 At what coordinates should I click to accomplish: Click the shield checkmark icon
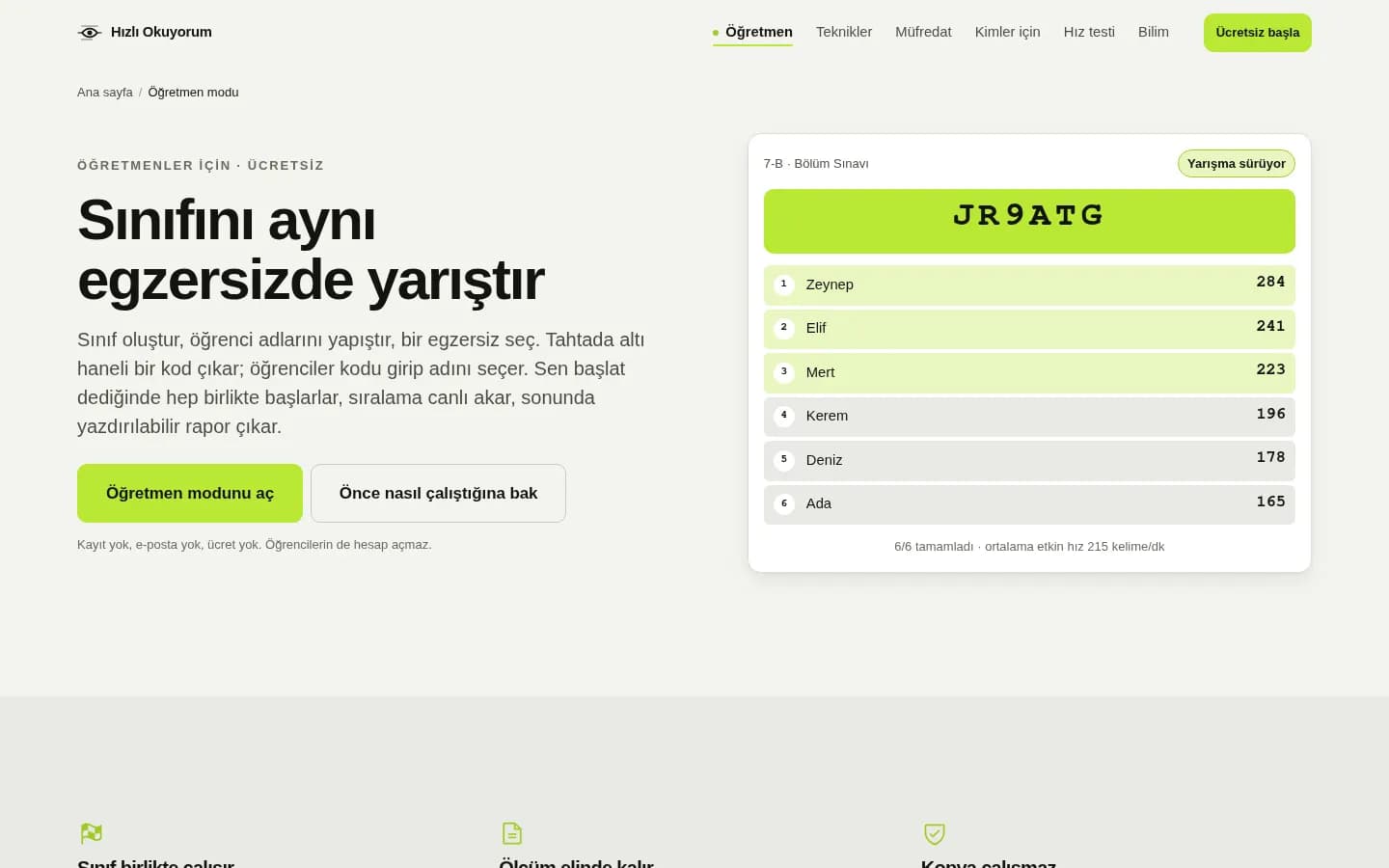click(934, 833)
